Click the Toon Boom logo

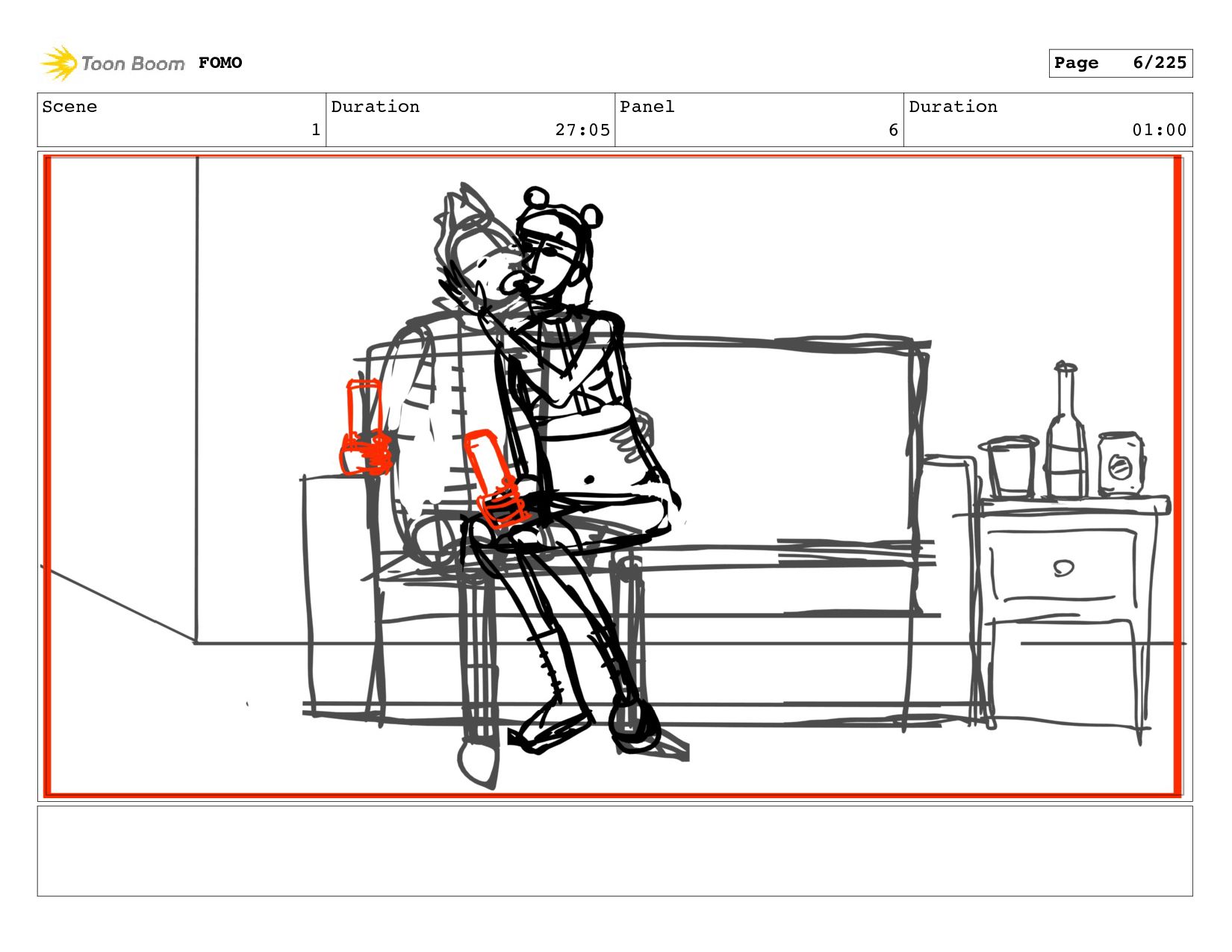(112, 63)
